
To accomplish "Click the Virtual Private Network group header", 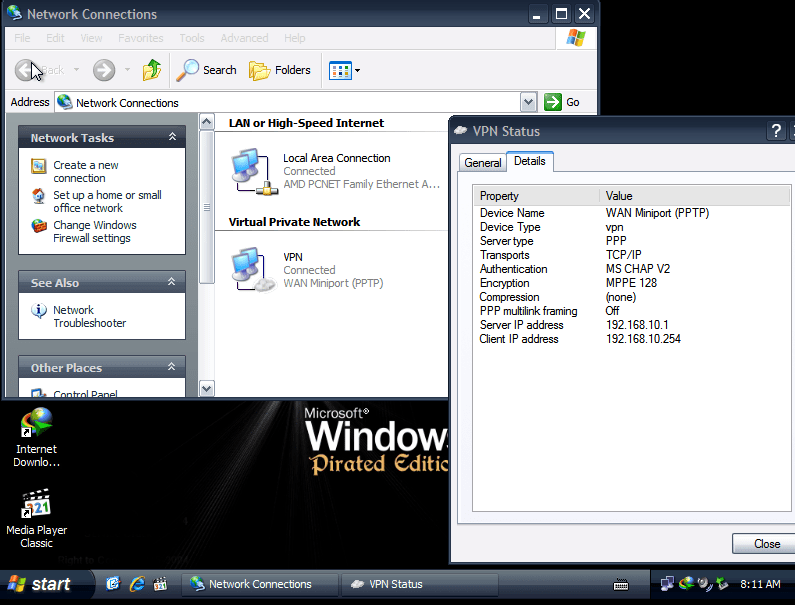I will point(294,222).
